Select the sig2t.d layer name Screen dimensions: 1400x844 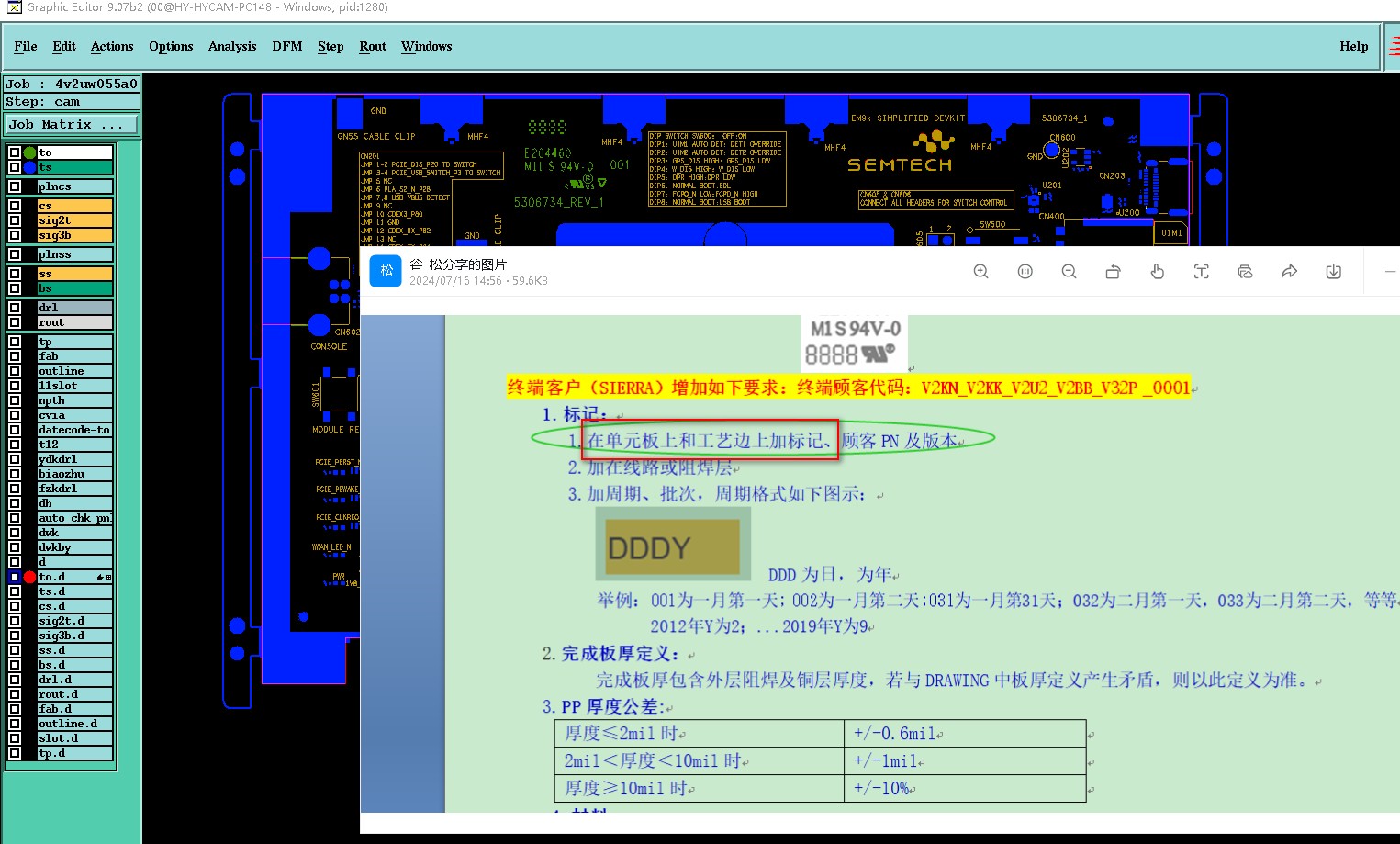(74, 621)
